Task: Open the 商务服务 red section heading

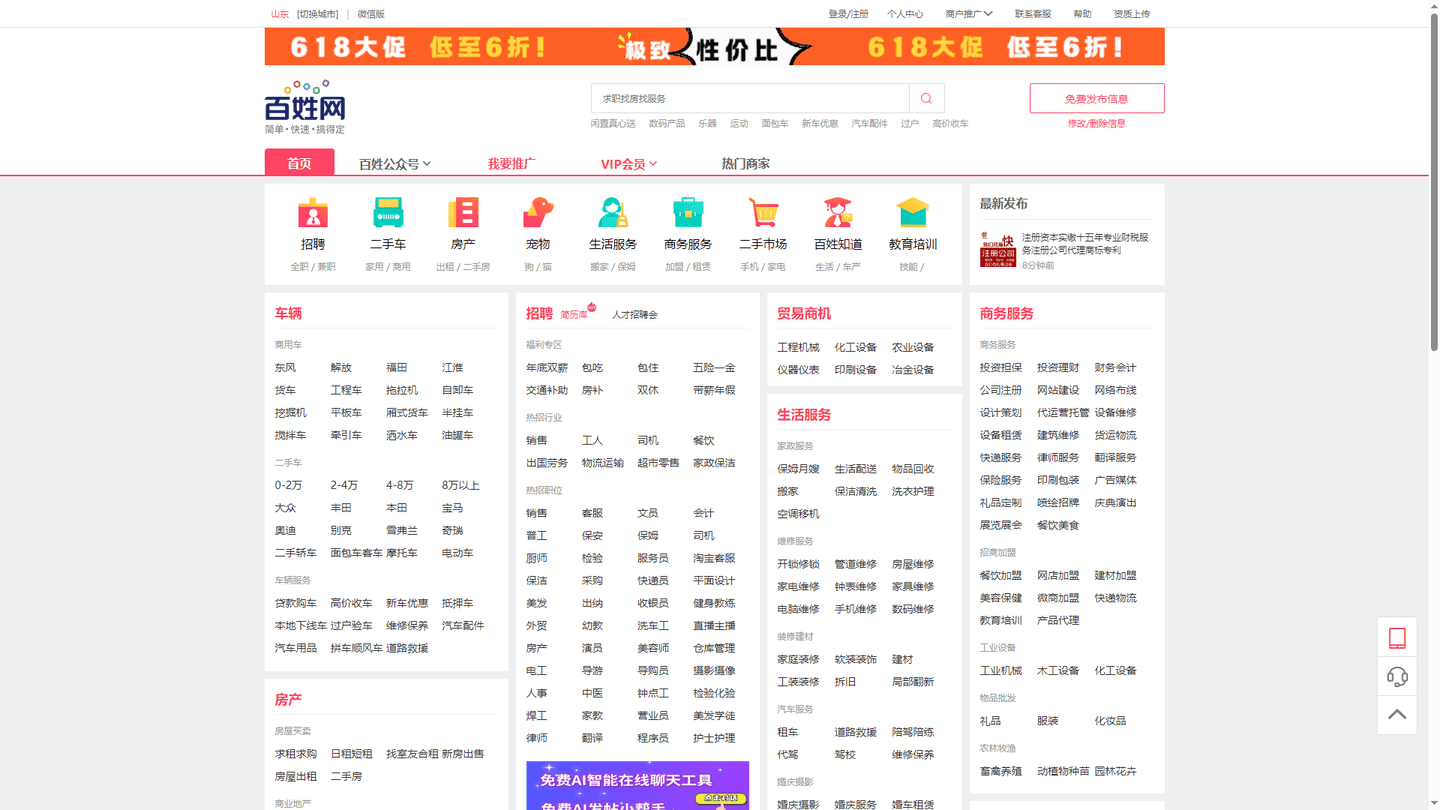Action: (x=1007, y=313)
